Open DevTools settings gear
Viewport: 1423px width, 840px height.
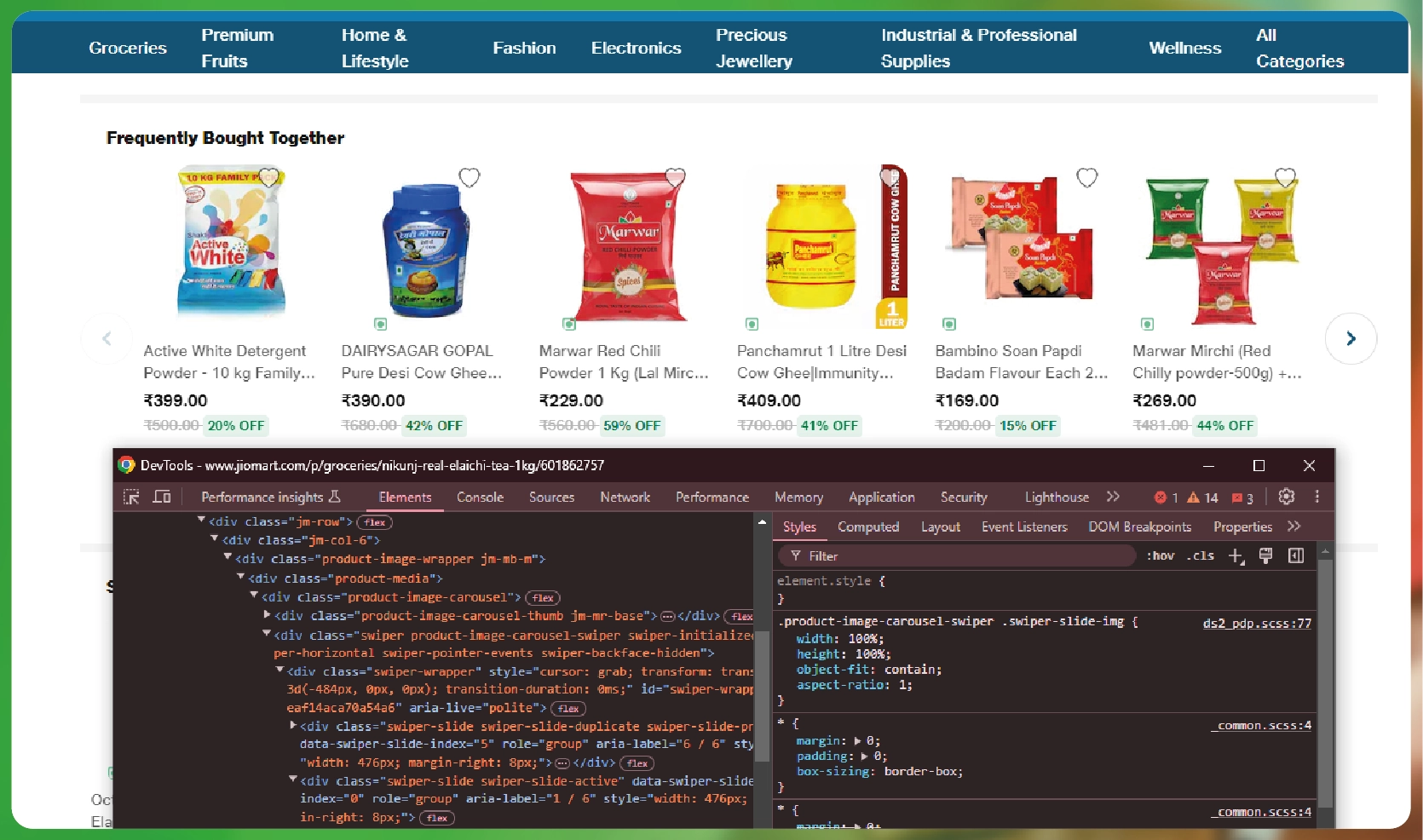click(x=1287, y=497)
